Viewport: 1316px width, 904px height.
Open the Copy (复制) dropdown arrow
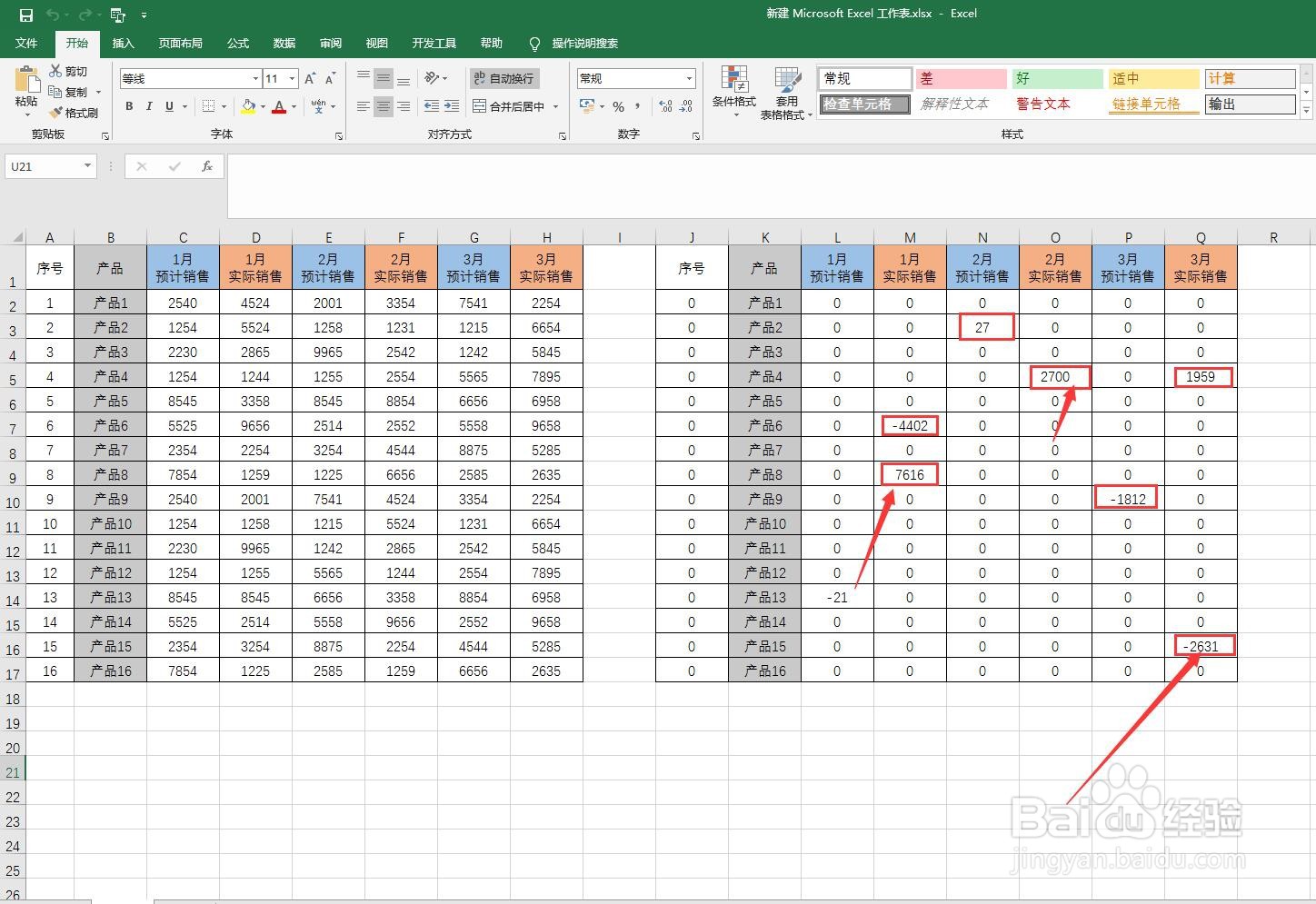tap(98, 92)
